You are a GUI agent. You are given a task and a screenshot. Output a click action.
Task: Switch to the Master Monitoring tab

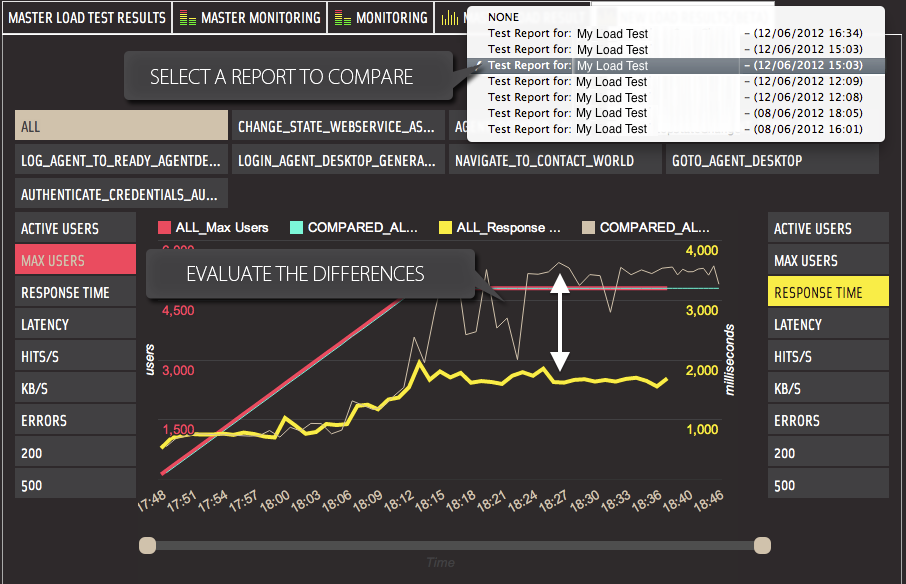[x=250, y=18]
